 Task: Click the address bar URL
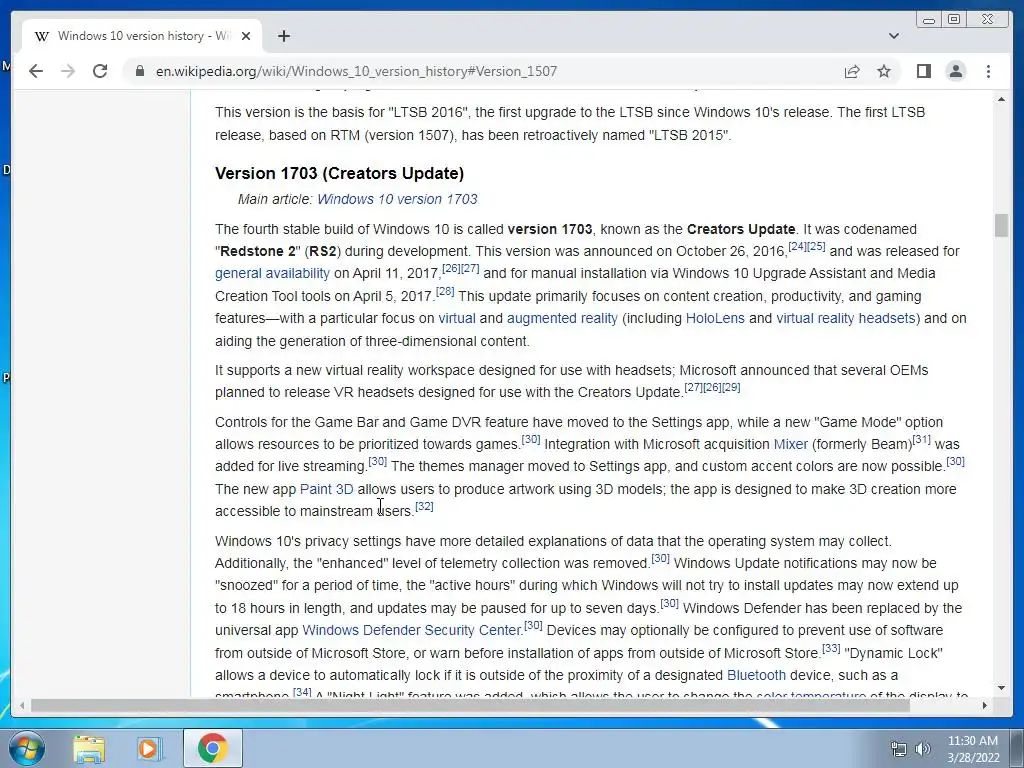point(357,71)
